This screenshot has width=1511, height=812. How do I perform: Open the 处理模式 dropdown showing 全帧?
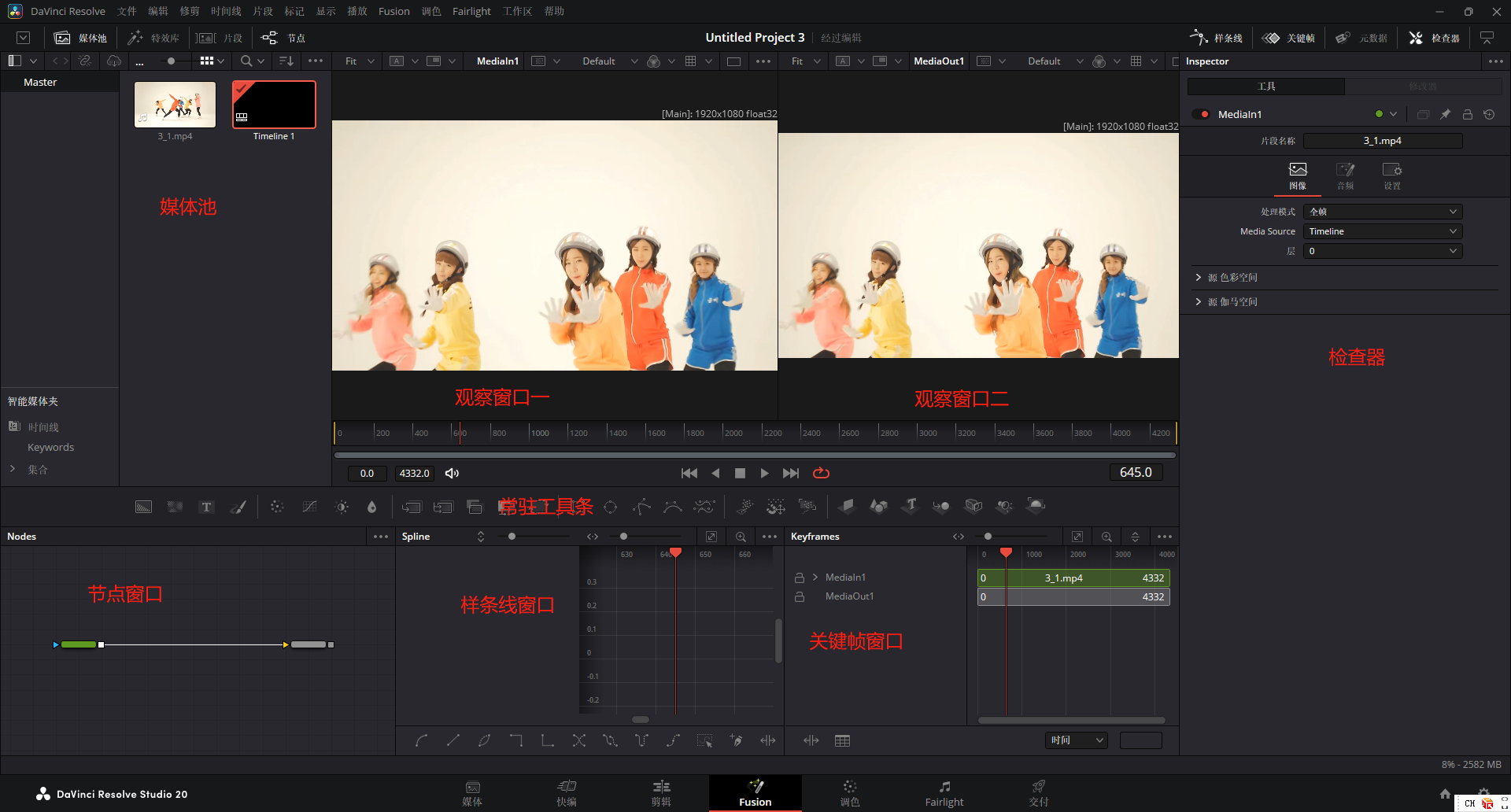point(1382,212)
